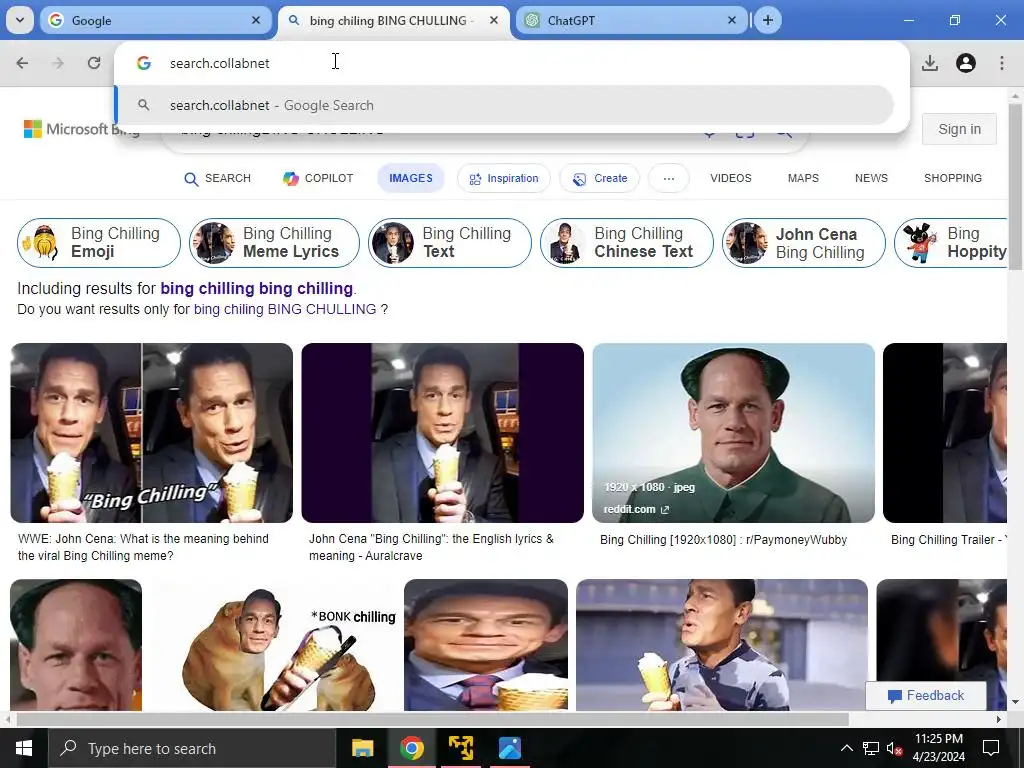Close the bing chiling tab
This screenshot has width=1024, height=768.
click(x=494, y=20)
